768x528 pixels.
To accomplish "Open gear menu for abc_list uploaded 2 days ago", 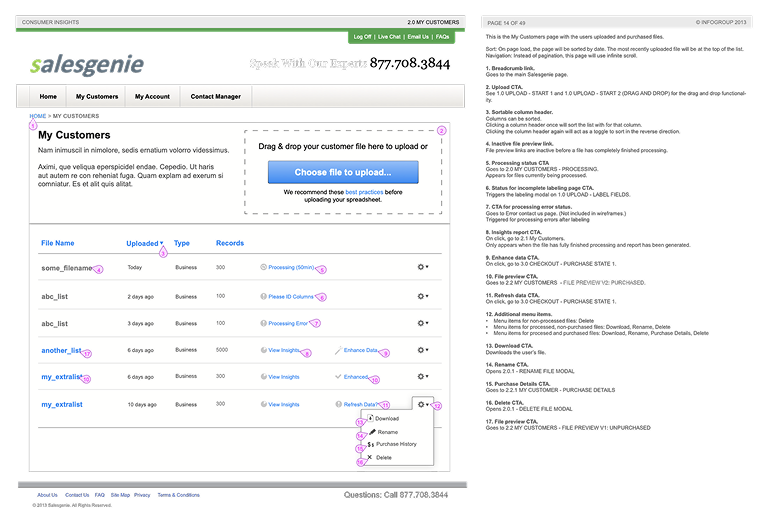I will click(x=423, y=296).
